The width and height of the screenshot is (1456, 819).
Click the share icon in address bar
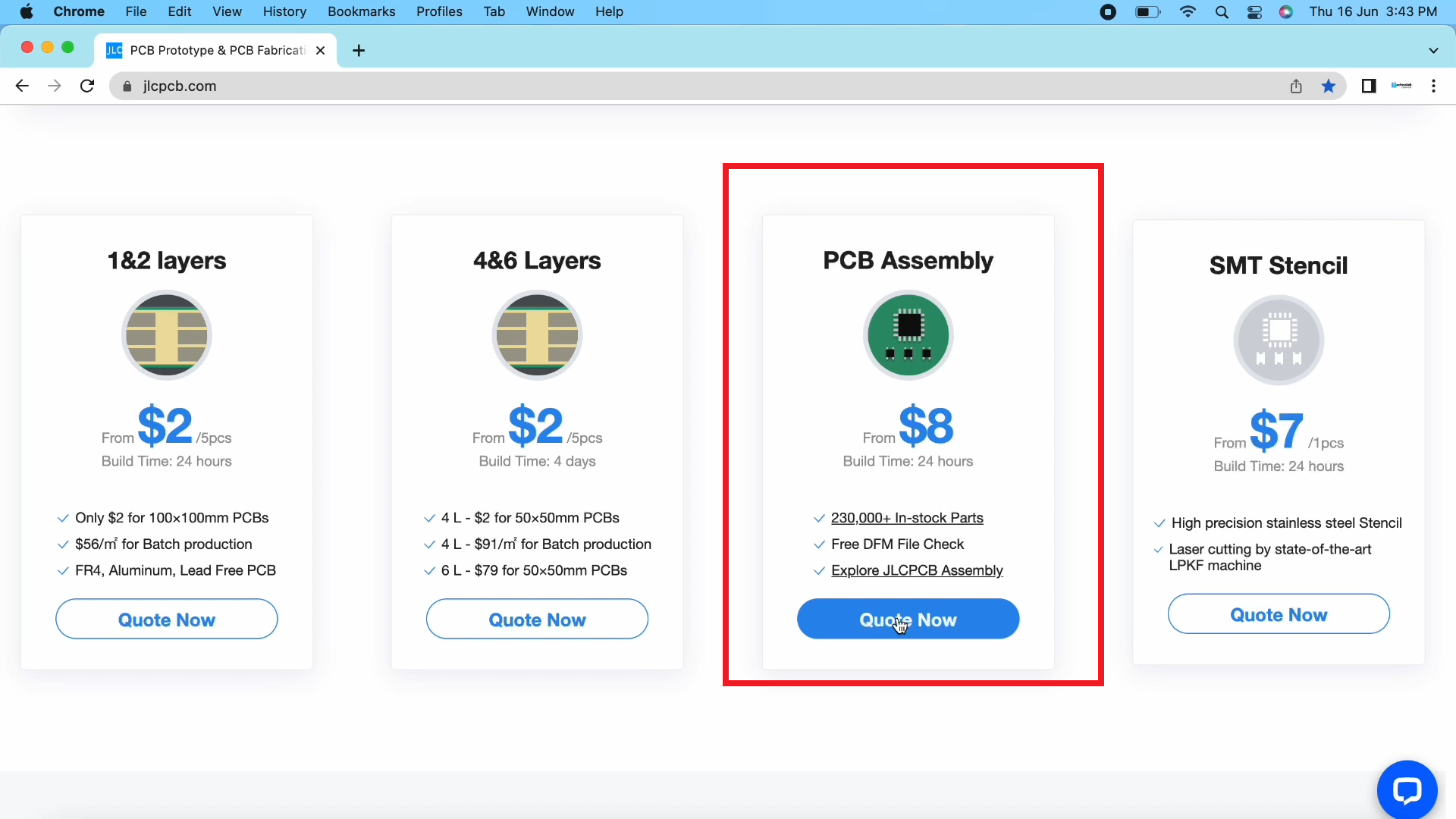(x=1296, y=86)
